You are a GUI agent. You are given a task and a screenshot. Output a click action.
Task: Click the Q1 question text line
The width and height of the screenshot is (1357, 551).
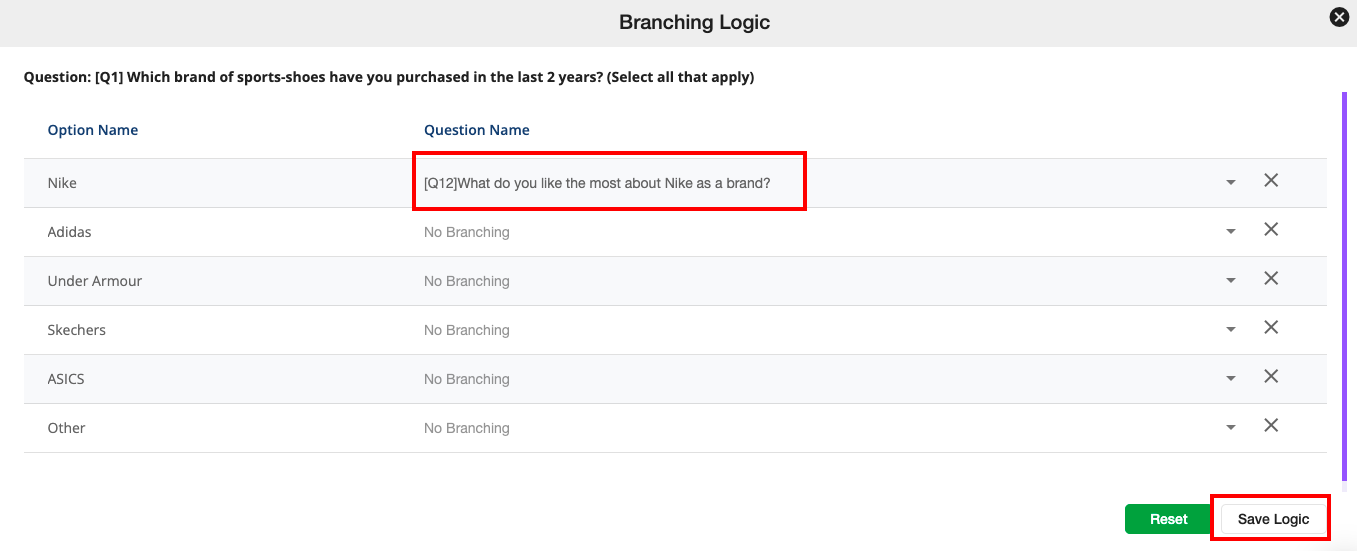point(389,77)
